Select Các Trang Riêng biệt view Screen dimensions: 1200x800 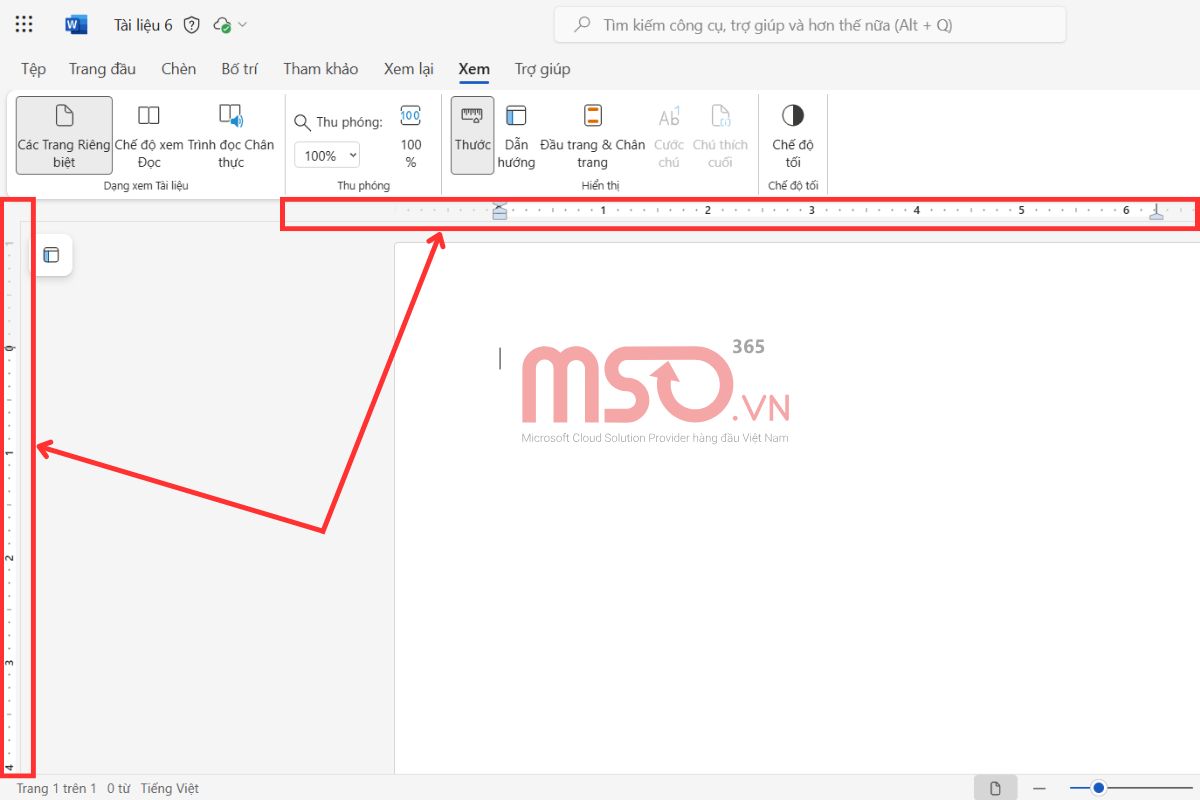coord(65,135)
